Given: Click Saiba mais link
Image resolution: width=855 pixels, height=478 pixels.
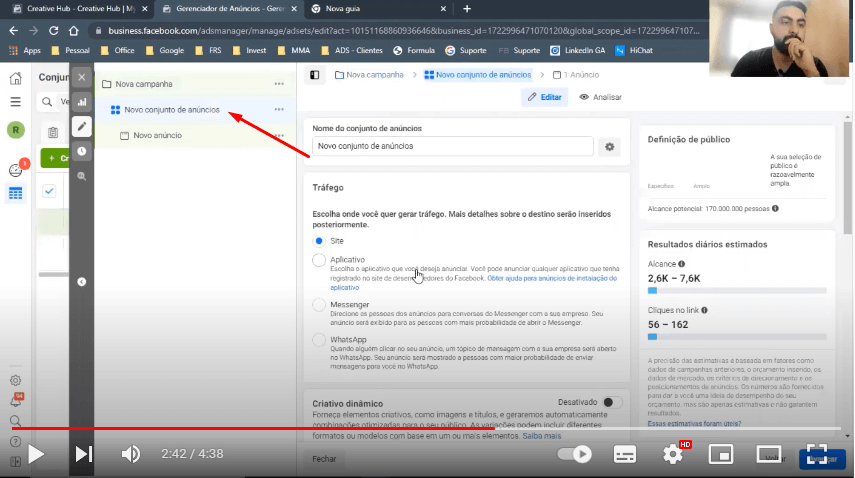Looking at the screenshot, I should pyautogui.click(x=541, y=435).
